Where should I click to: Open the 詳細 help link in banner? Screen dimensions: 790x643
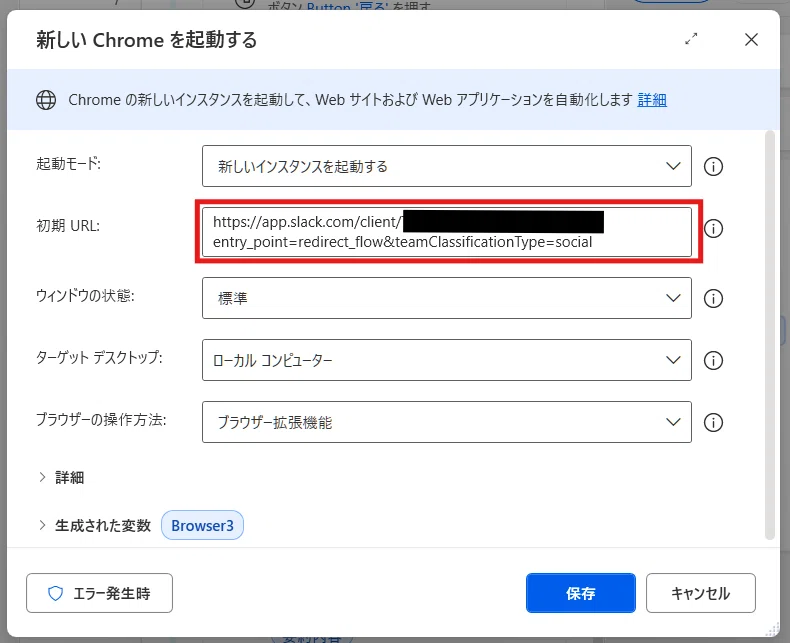click(652, 100)
